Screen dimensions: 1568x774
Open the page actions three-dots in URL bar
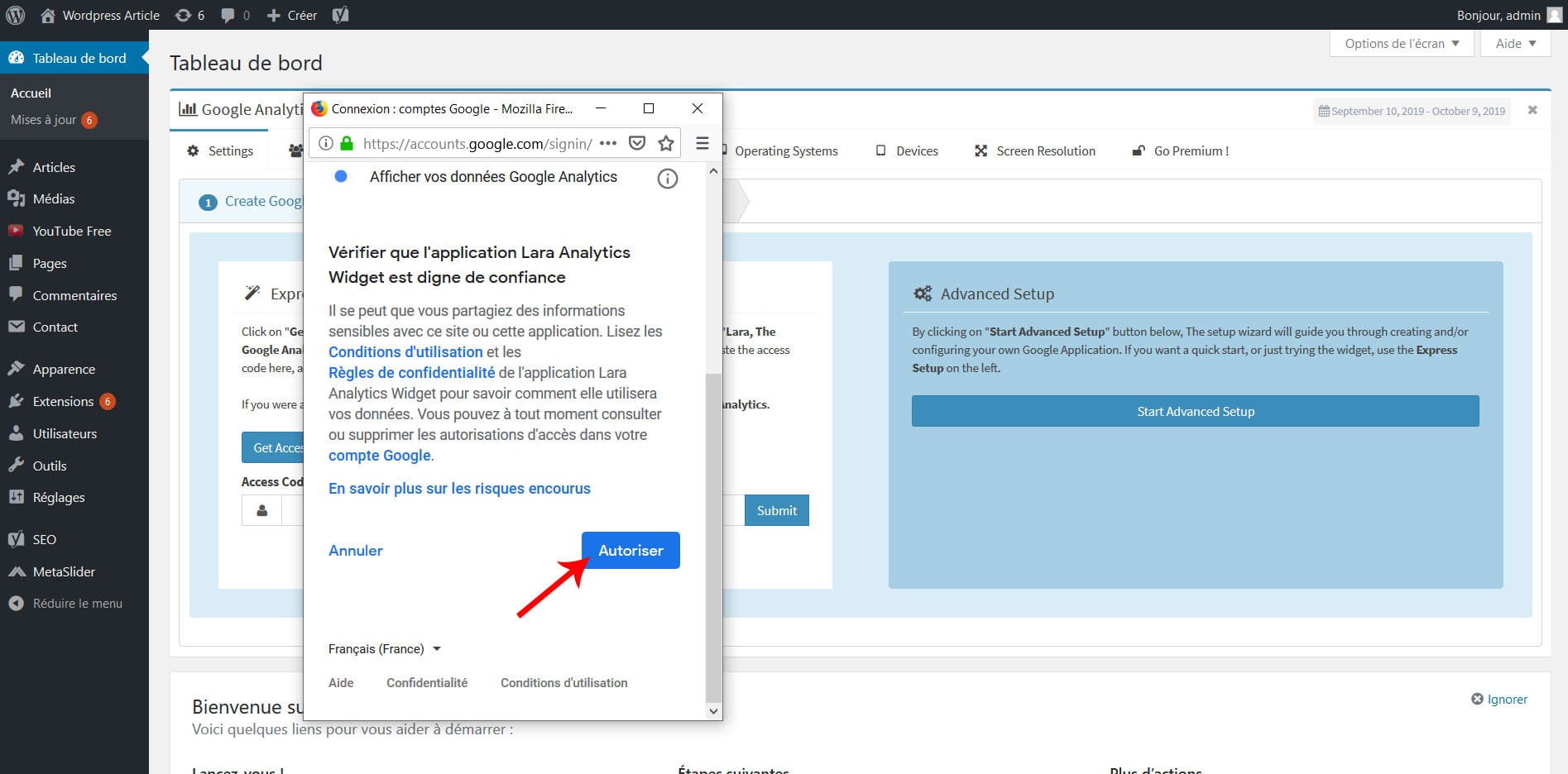608,143
